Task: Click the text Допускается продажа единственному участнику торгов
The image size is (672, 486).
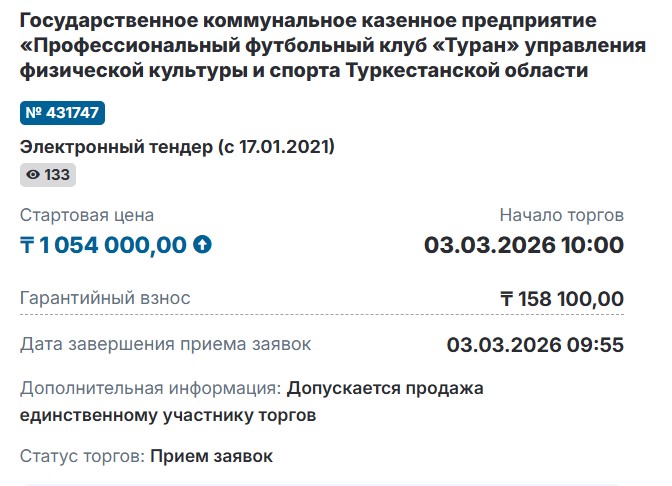Action: coord(385,387)
